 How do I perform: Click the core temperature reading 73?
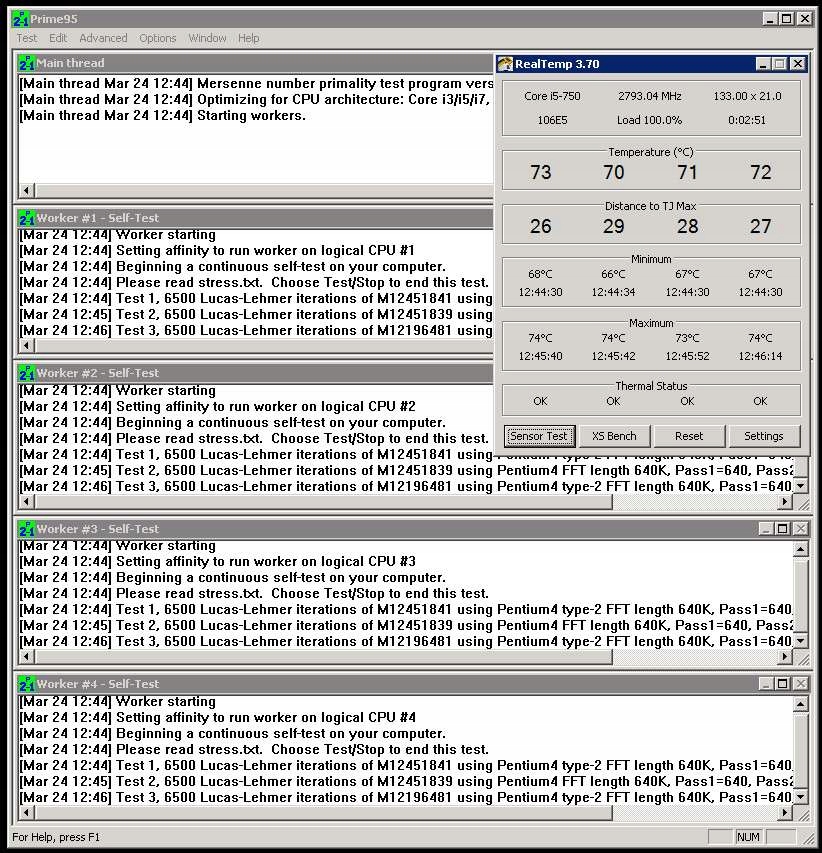[541, 172]
